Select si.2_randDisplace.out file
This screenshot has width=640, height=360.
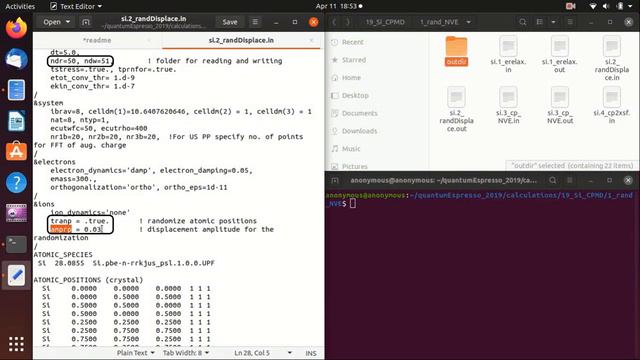tap(456, 109)
